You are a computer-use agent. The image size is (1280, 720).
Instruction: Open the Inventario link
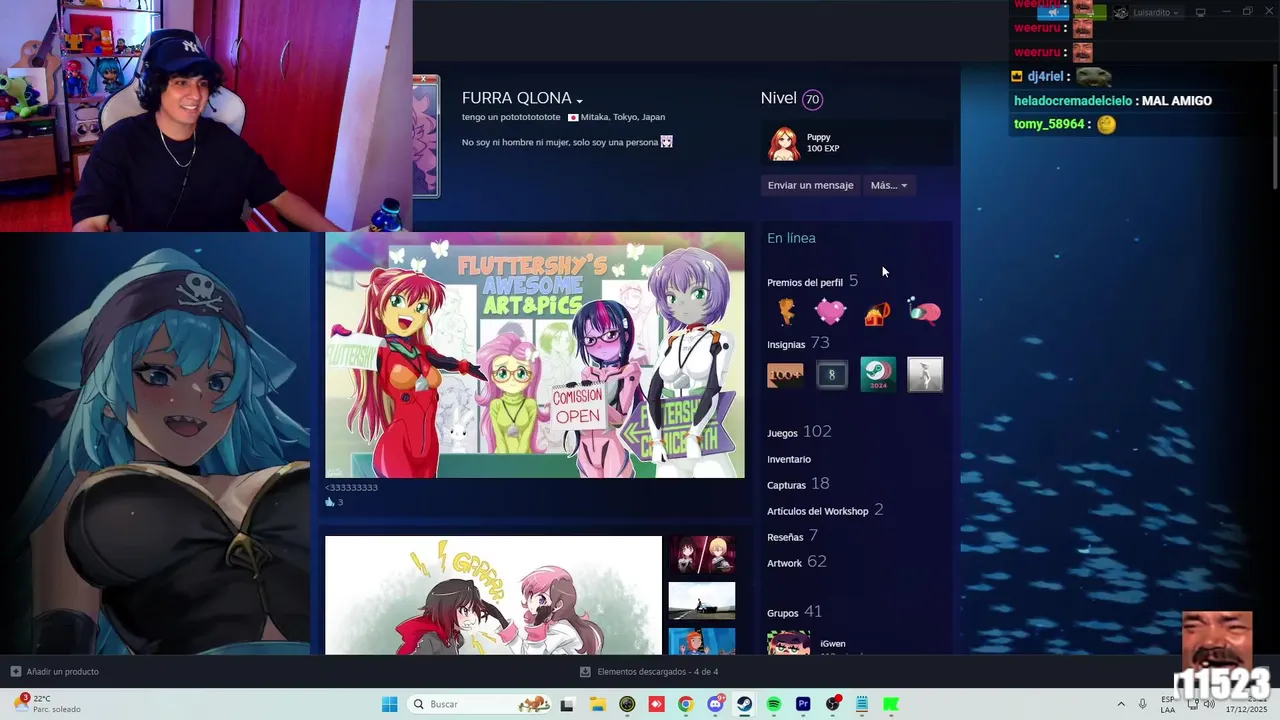pos(789,459)
